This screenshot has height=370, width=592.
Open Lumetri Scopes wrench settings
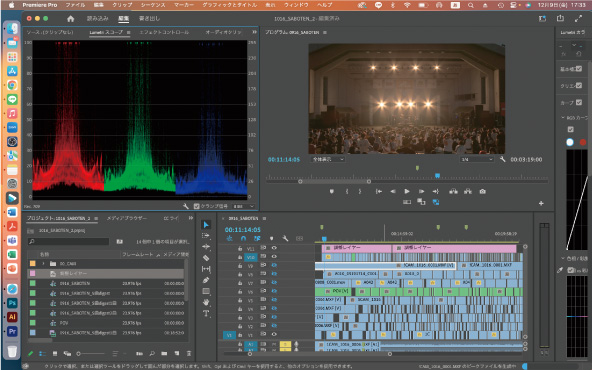pos(185,206)
